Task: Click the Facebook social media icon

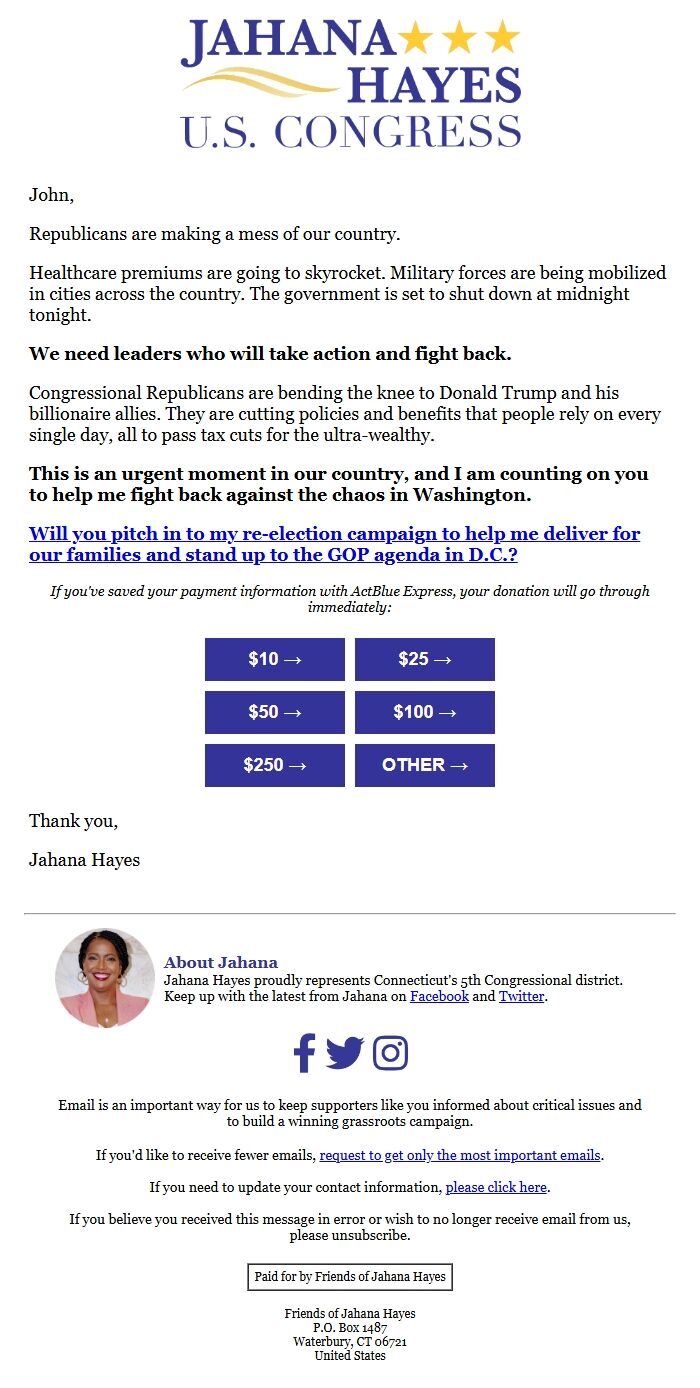Action: click(x=304, y=1053)
